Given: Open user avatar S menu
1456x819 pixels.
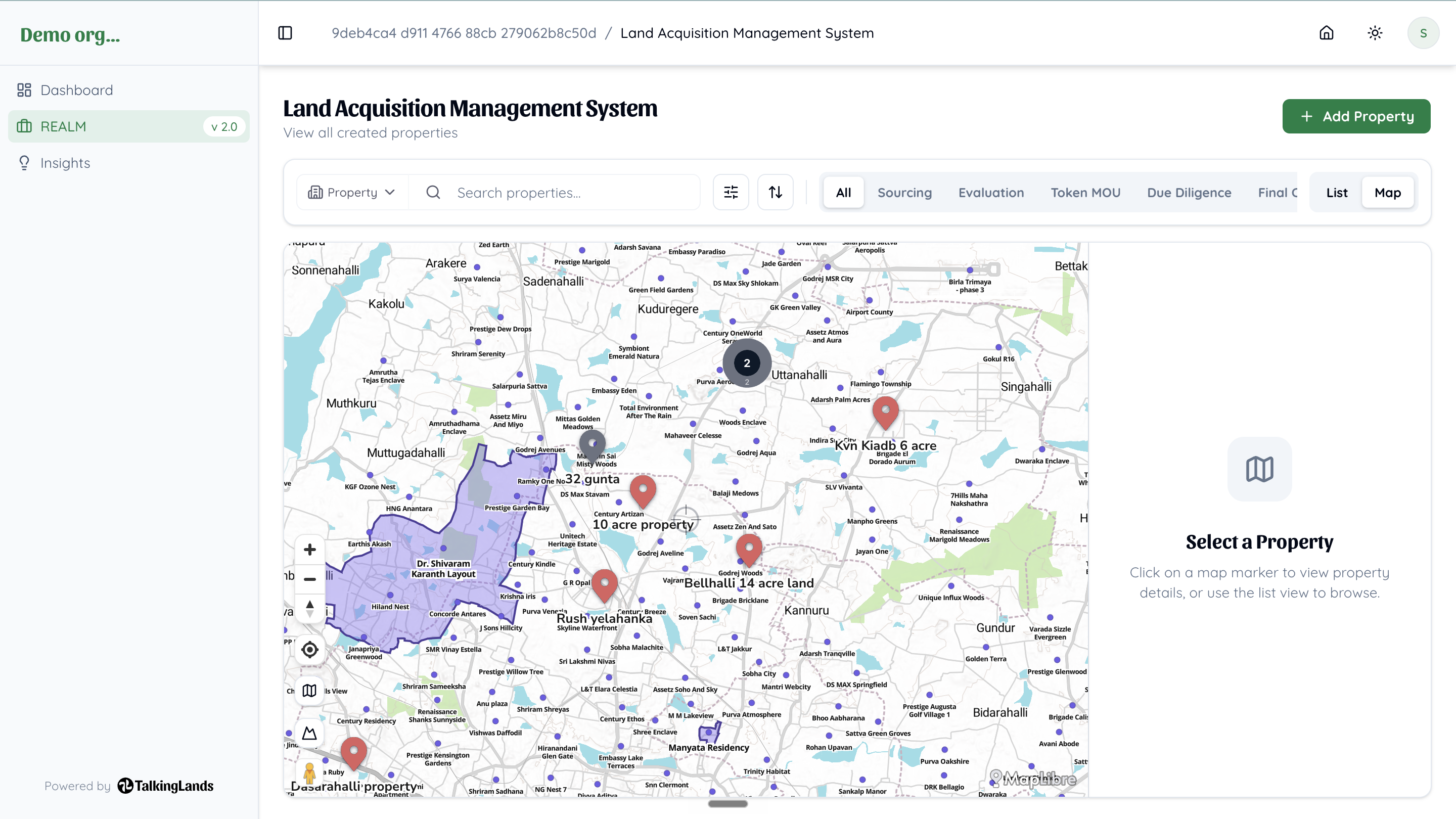Looking at the screenshot, I should click(1423, 33).
